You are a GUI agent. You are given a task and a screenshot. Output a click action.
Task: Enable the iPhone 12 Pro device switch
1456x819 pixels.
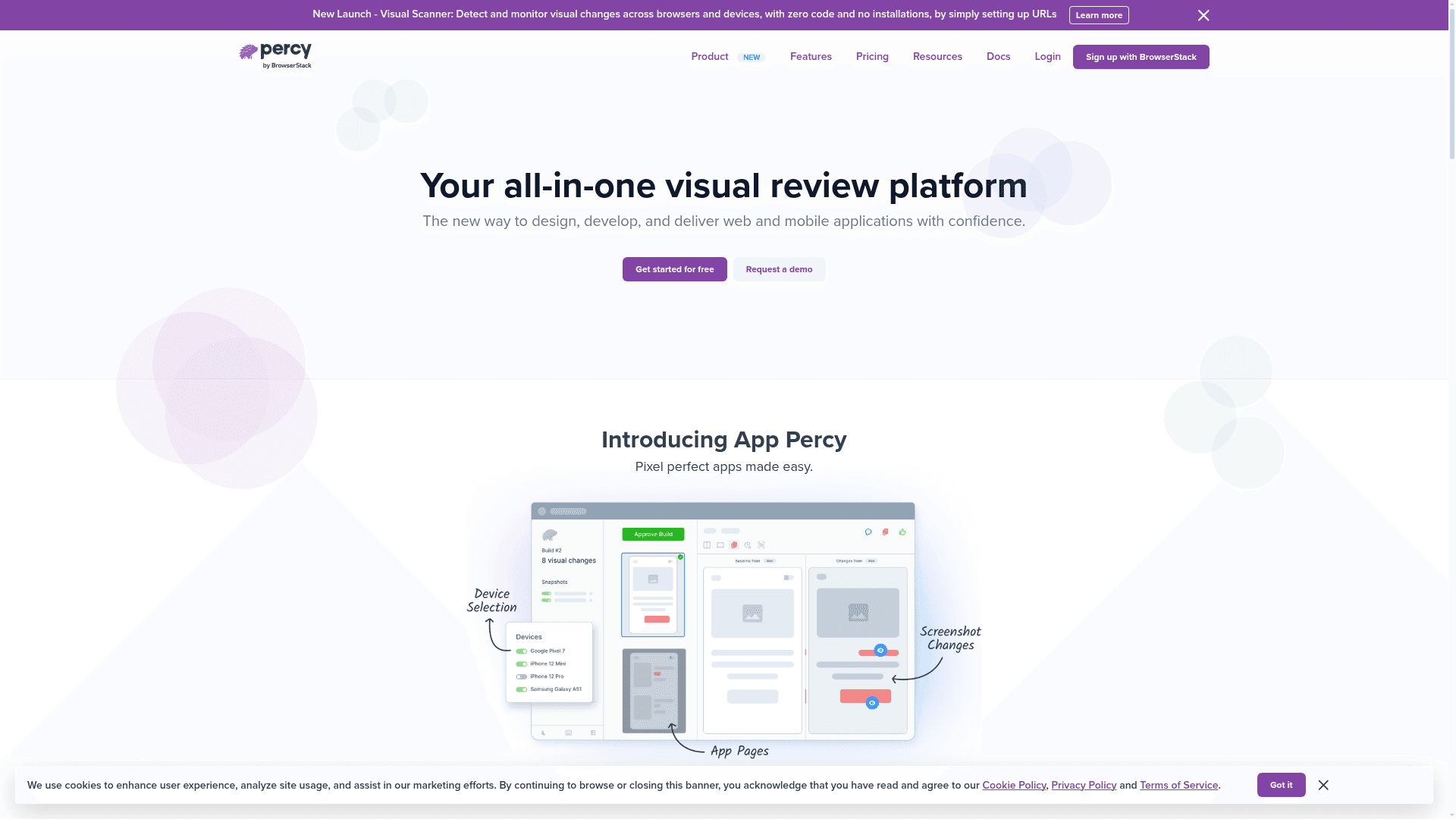(x=522, y=676)
